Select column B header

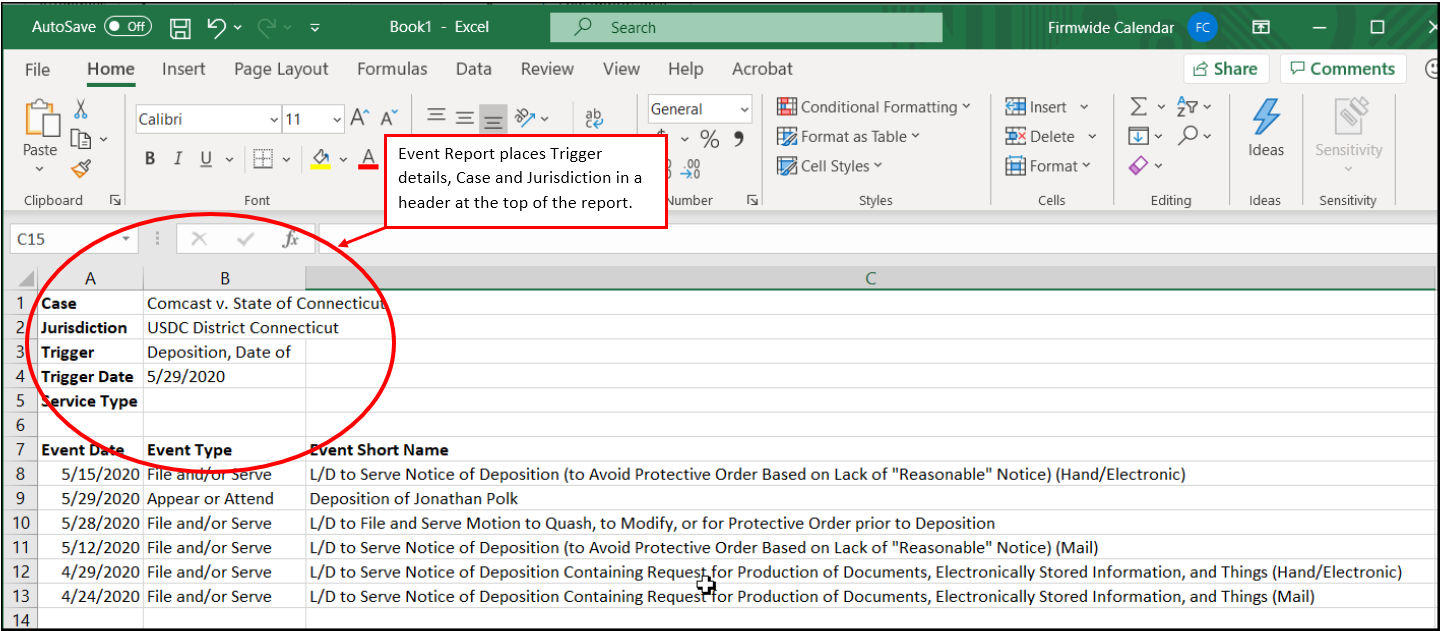coord(225,279)
